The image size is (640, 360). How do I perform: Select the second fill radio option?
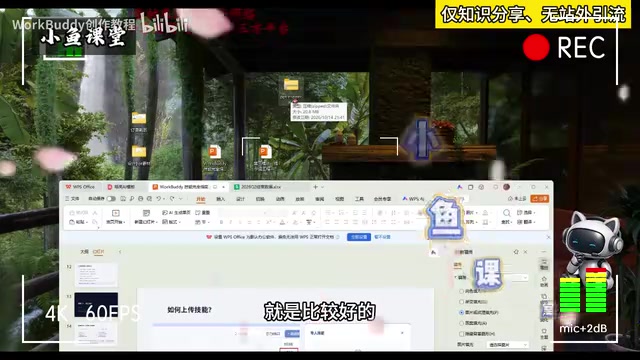coord(462,302)
